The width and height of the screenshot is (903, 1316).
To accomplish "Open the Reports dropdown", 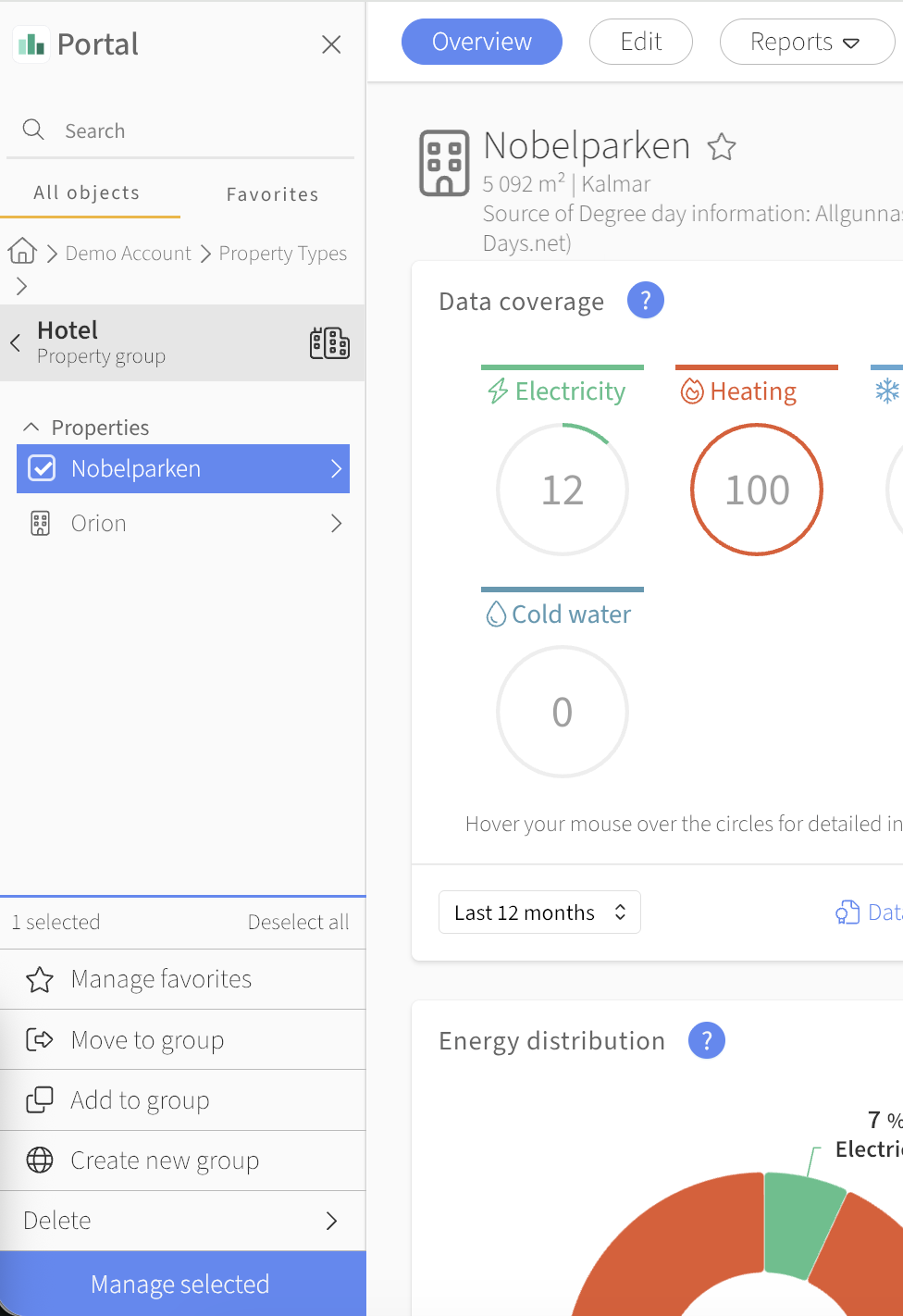I will [807, 42].
